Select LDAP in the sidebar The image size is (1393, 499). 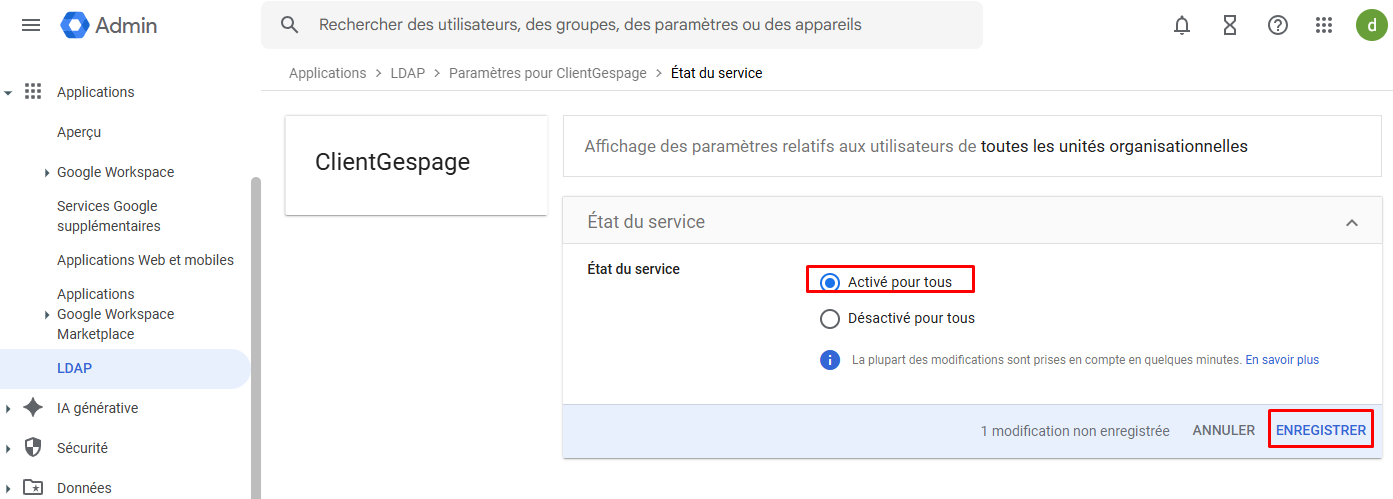125,368
